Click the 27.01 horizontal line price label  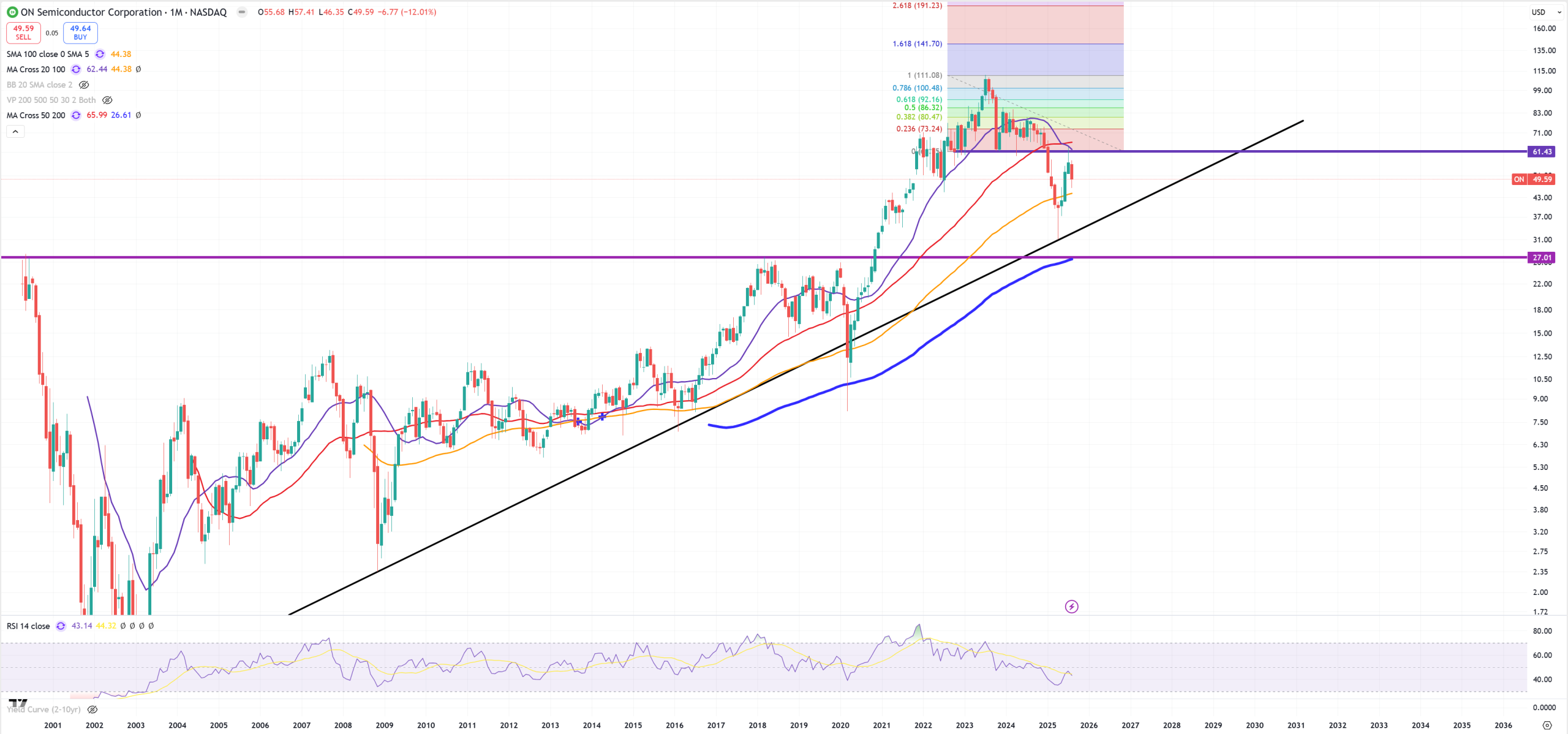click(1542, 257)
